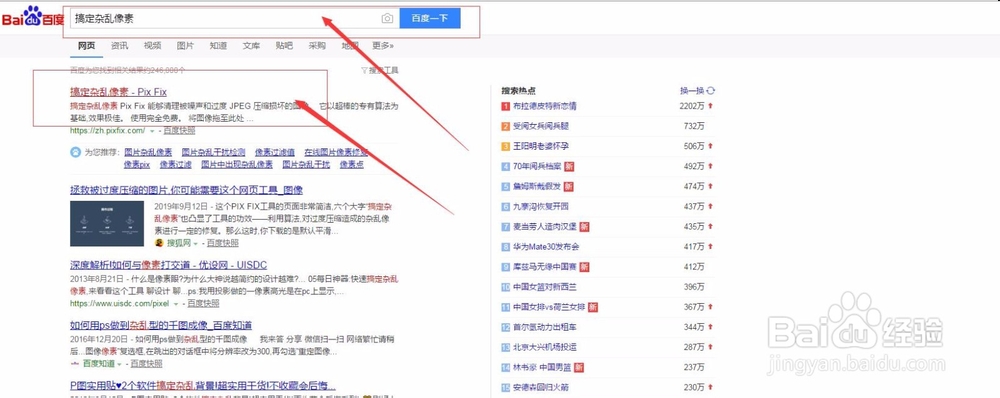Switch to the 视频 tab
Image resolution: width=1000 pixels, height=398 pixels.
(152, 46)
